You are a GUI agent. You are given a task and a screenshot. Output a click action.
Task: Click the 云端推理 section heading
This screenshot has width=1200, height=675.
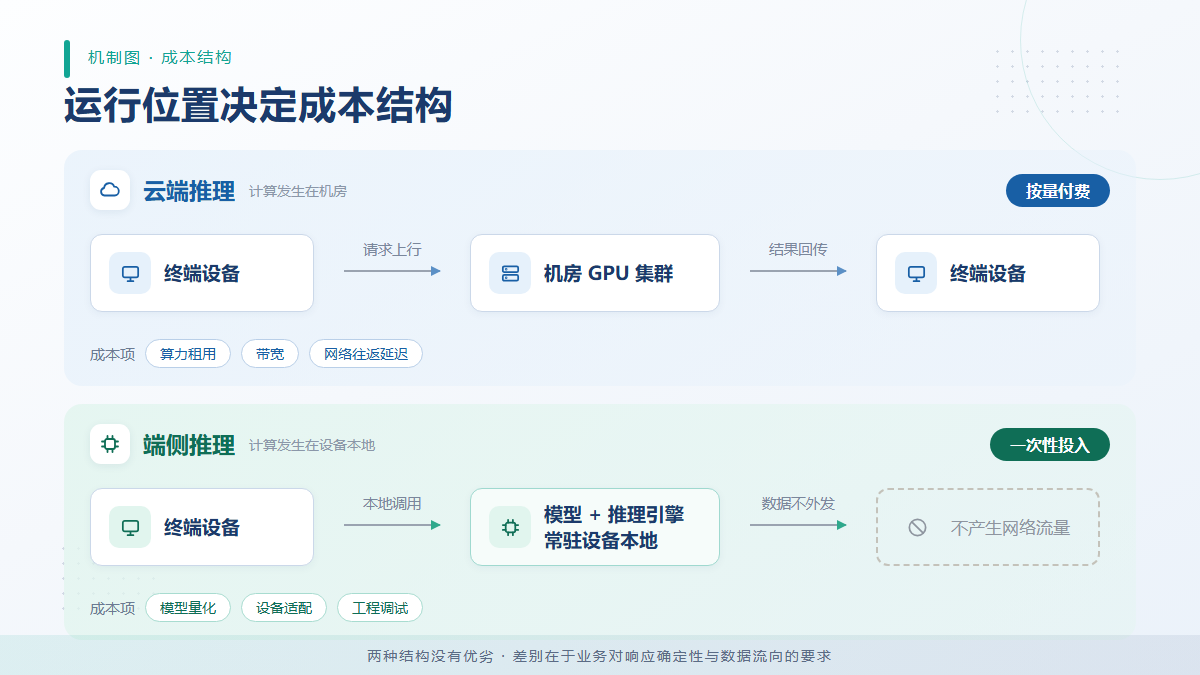tap(189, 191)
